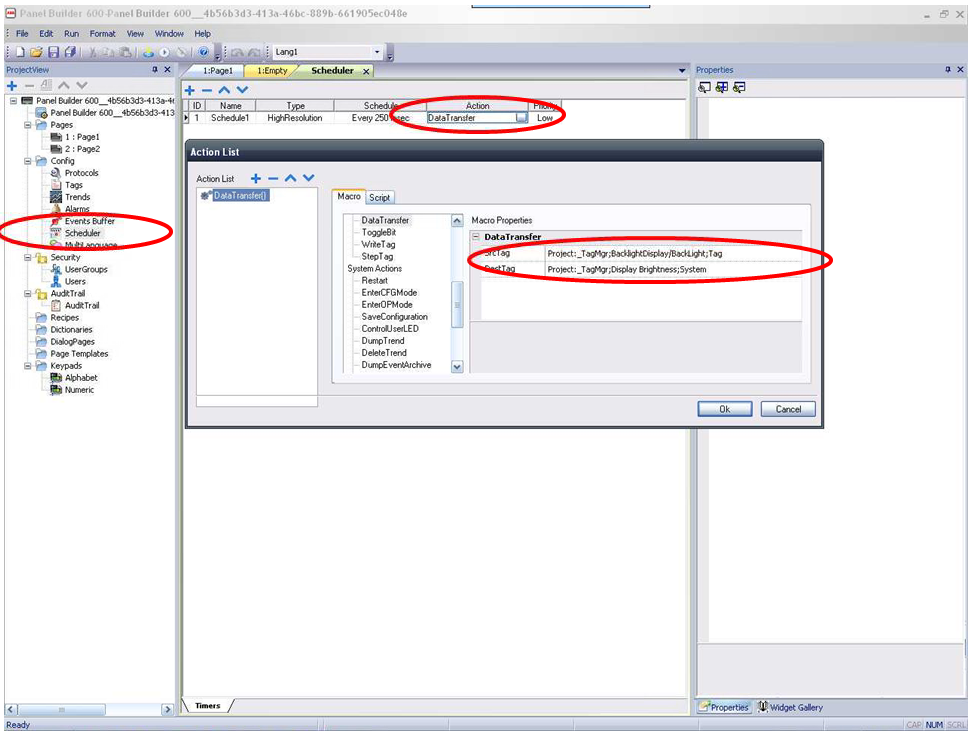Collapse the Security tree node

(28, 257)
